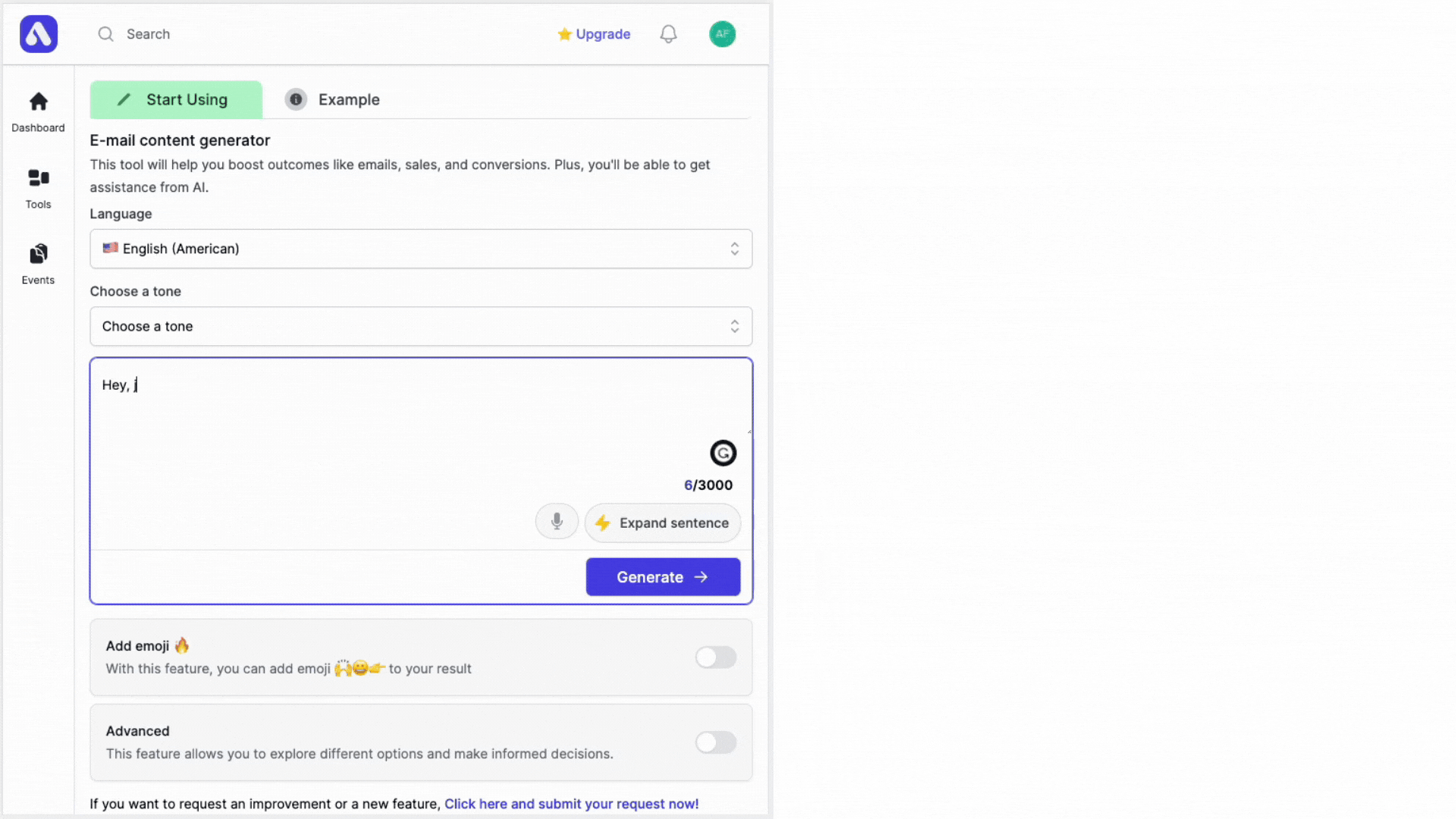Open notifications bell icon
The width and height of the screenshot is (1456, 819).
pyautogui.click(x=668, y=34)
